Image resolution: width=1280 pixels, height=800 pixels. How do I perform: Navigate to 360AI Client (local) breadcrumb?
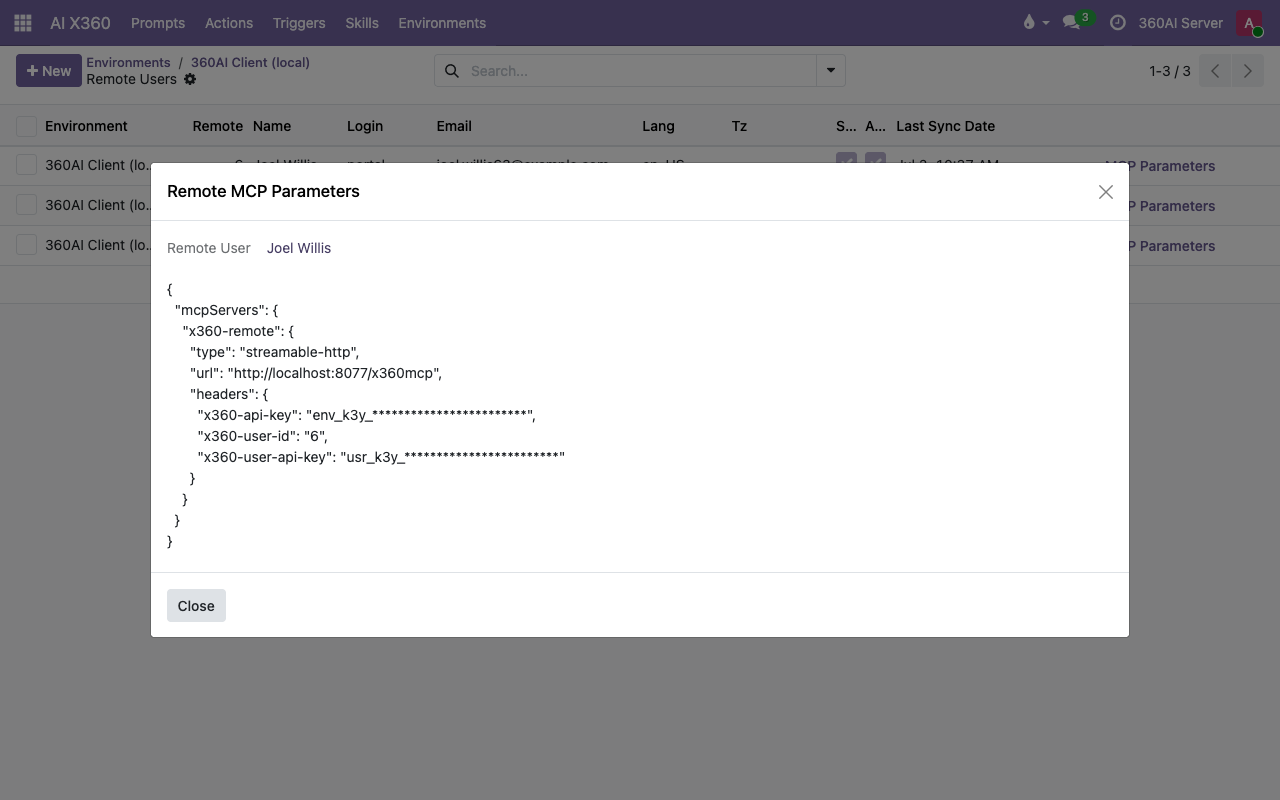[x=250, y=62]
